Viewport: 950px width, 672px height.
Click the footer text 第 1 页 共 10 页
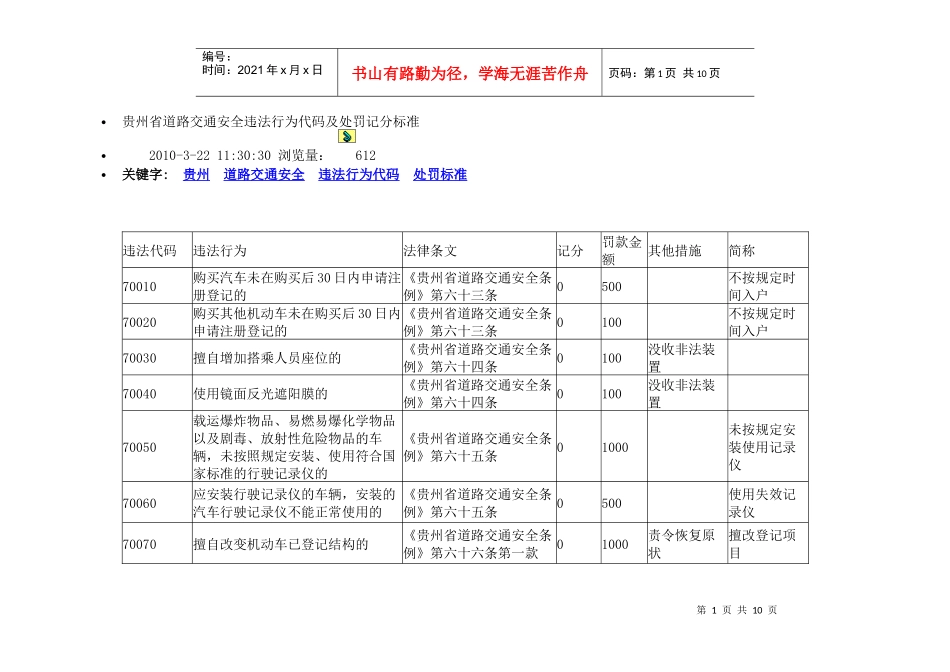(737, 610)
